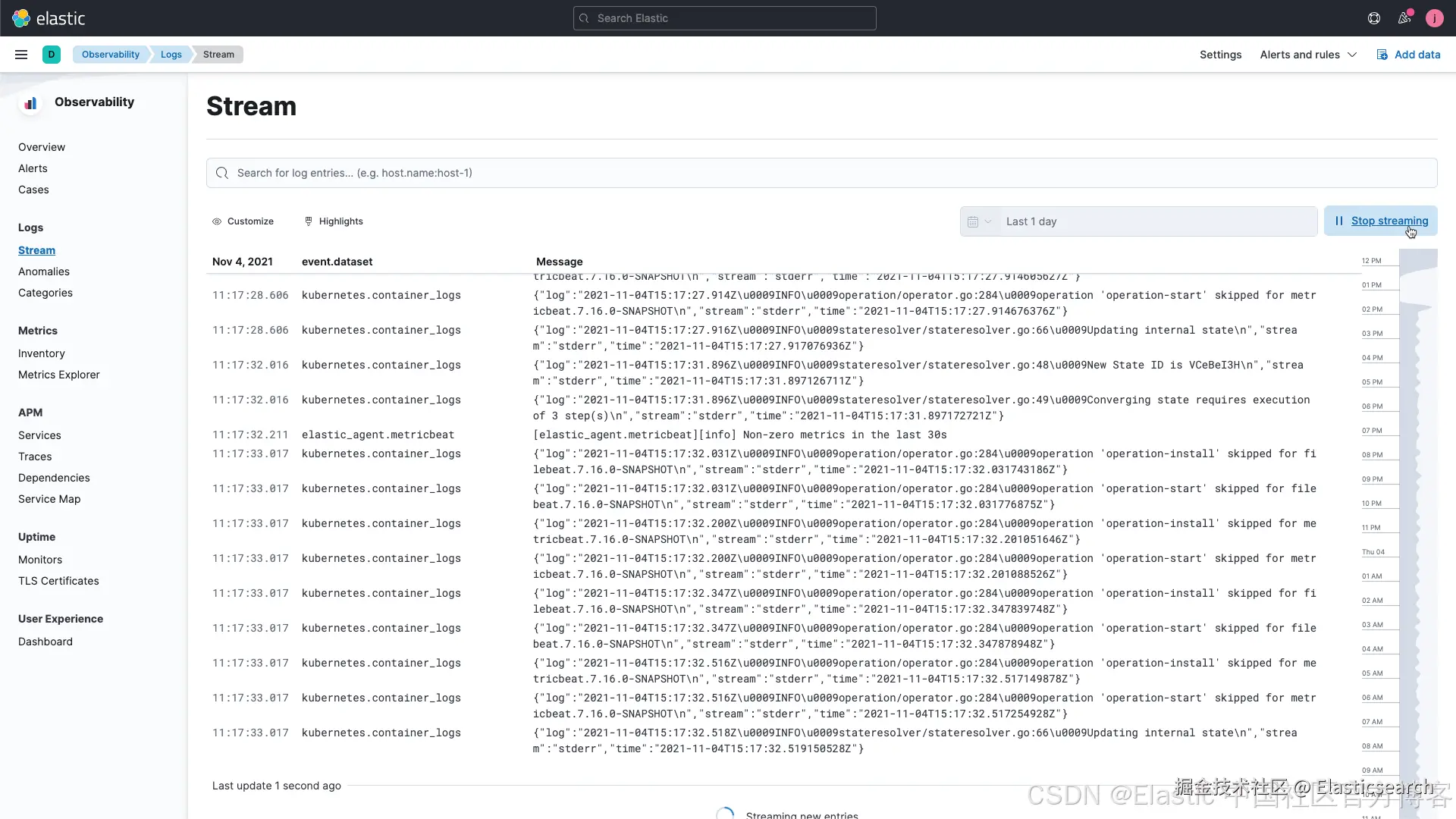Open the user profile avatar

(x=1434, y=18)
